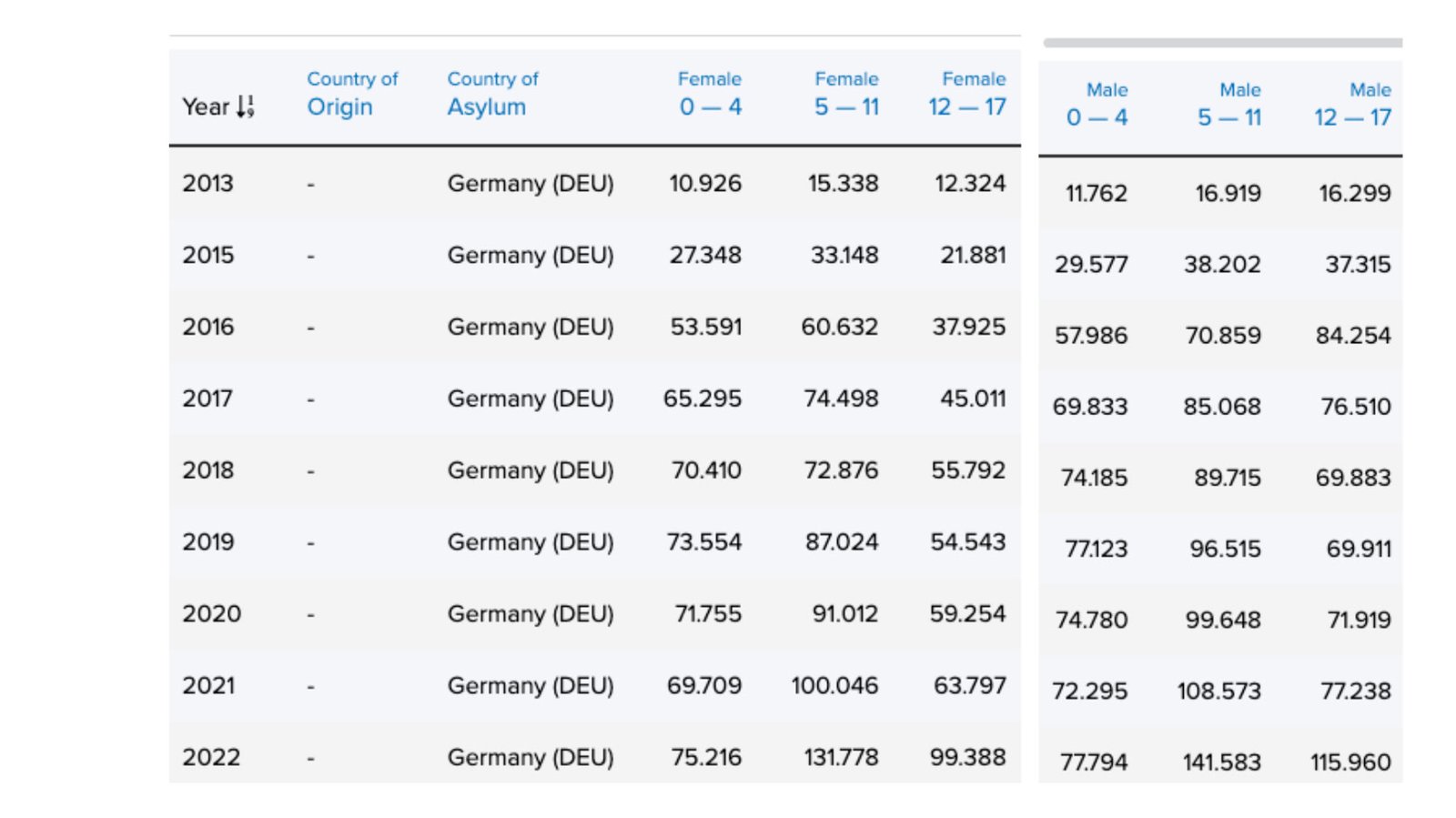Sort by Female 0 — 4 header
This screenshot has height=818, width=1456.
(x=710, y=94)
